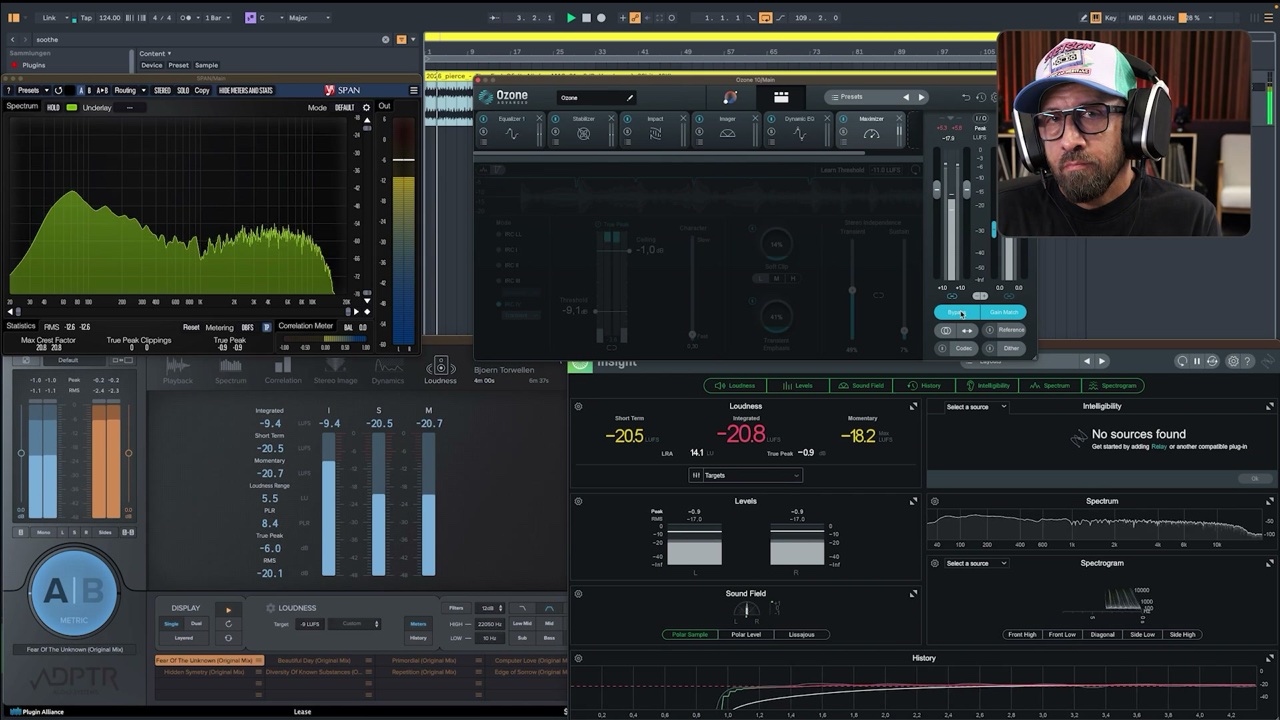The height and width of the screenshot is (720, 1280).
Task: Click SPAN HIDE METERS AND STATS button
Action: pyautogui.click(x=245, y=90)
